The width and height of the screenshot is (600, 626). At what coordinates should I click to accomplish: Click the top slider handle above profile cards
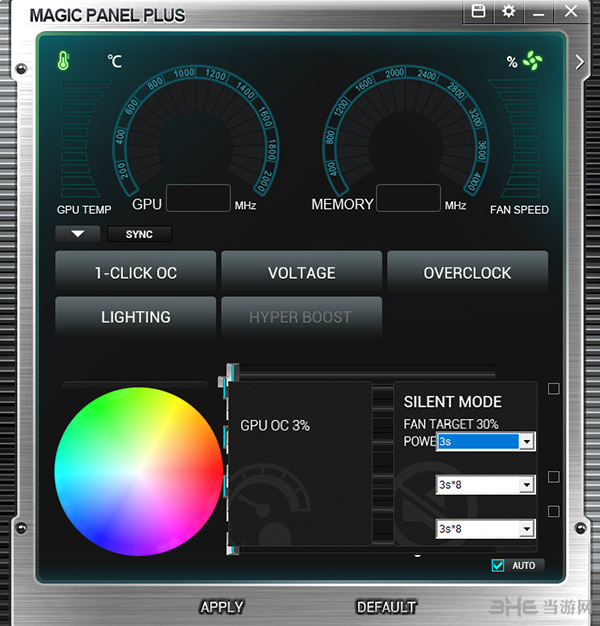pos(233,372)
